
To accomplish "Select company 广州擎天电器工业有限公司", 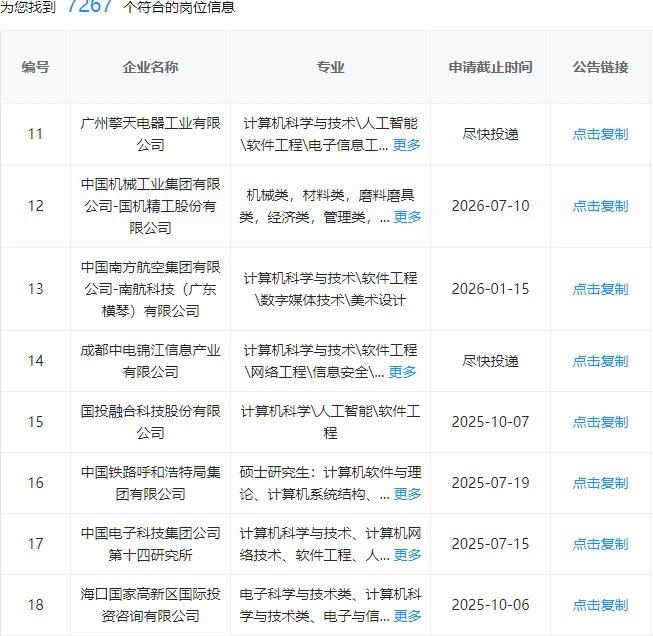I will point(150,134).
